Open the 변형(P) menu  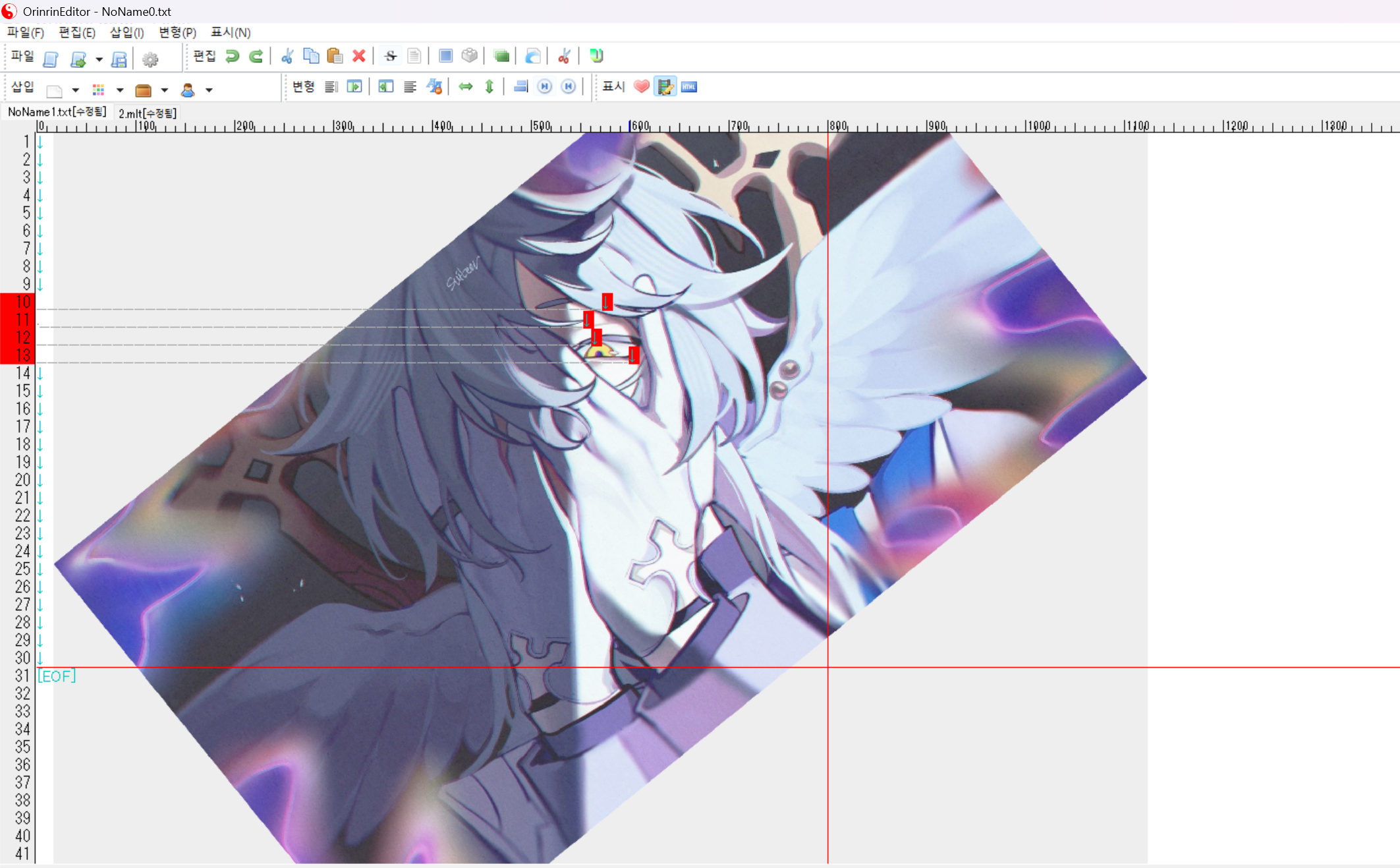coord(177,32)
